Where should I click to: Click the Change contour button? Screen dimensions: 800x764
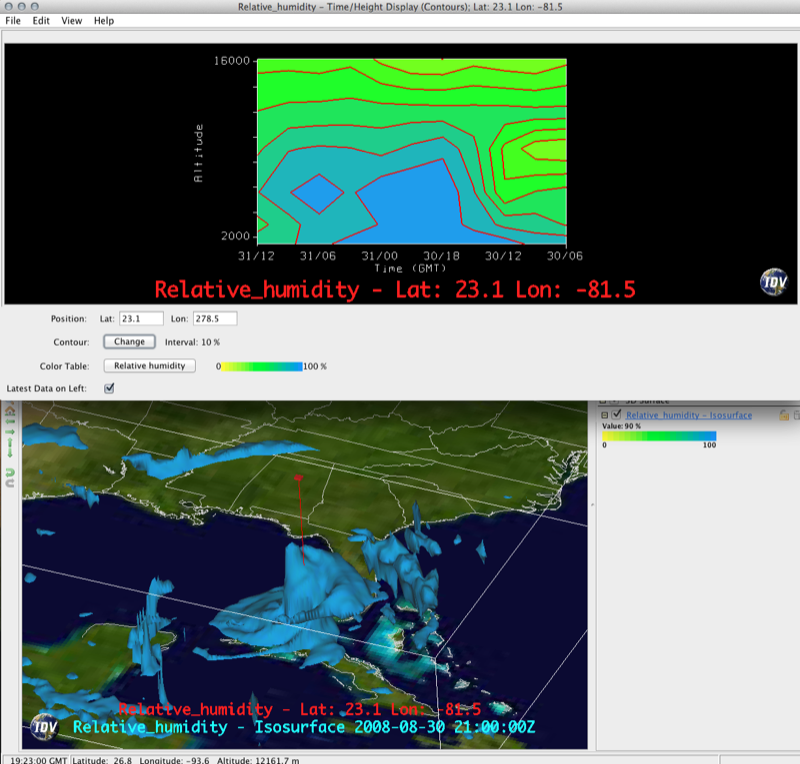coord(129,342)
